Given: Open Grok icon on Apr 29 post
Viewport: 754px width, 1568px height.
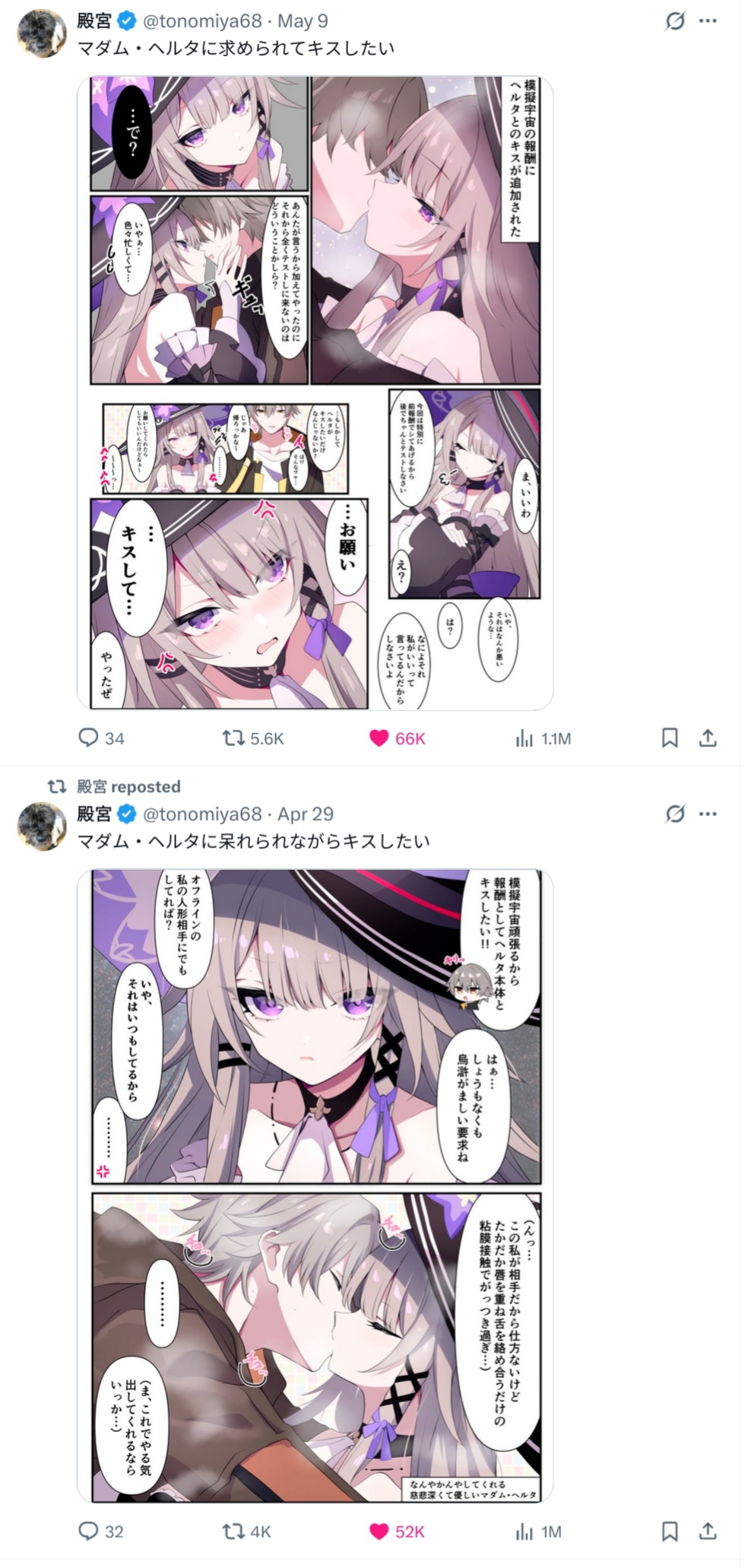Looking at the screenshot, I should click(x=675, y=814).
